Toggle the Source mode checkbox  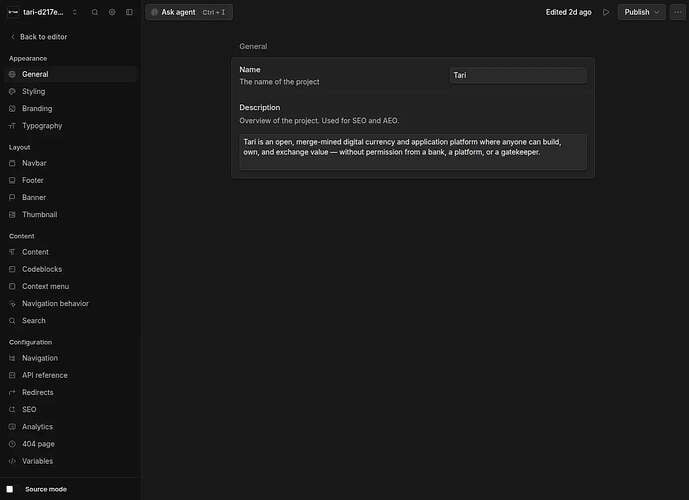click(10, 489)
